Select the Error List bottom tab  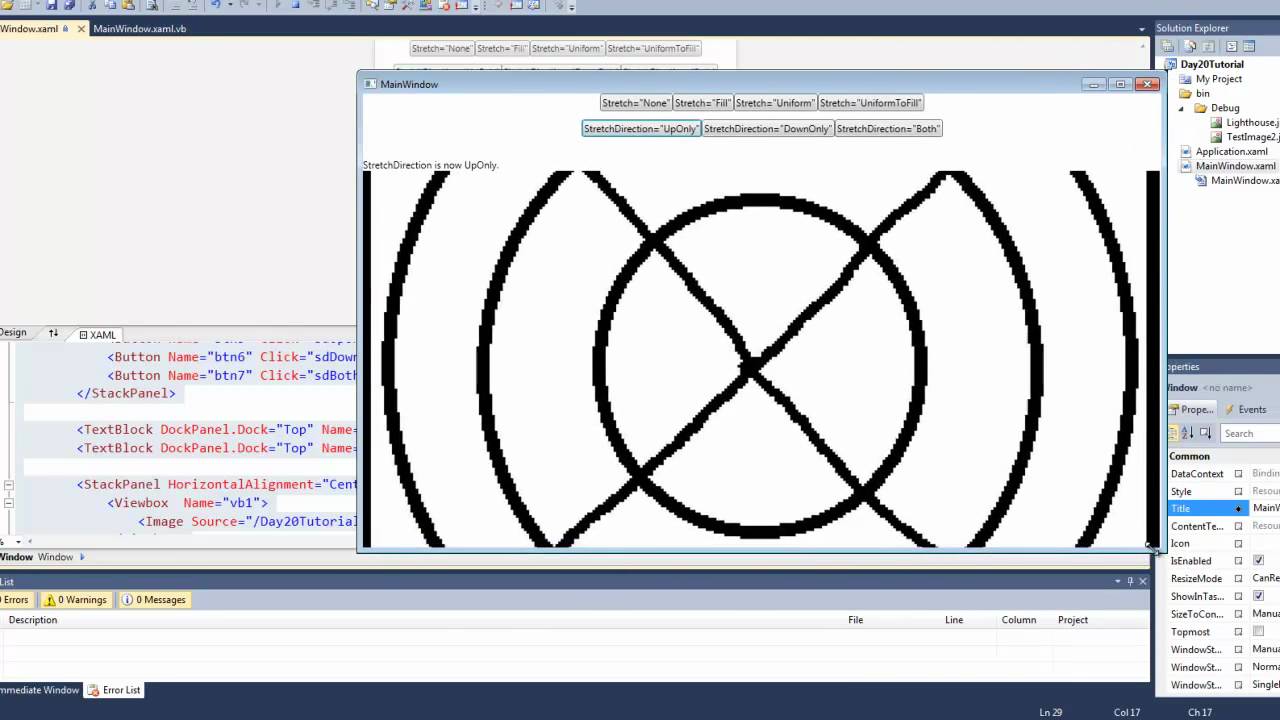(x=113, y=690)
